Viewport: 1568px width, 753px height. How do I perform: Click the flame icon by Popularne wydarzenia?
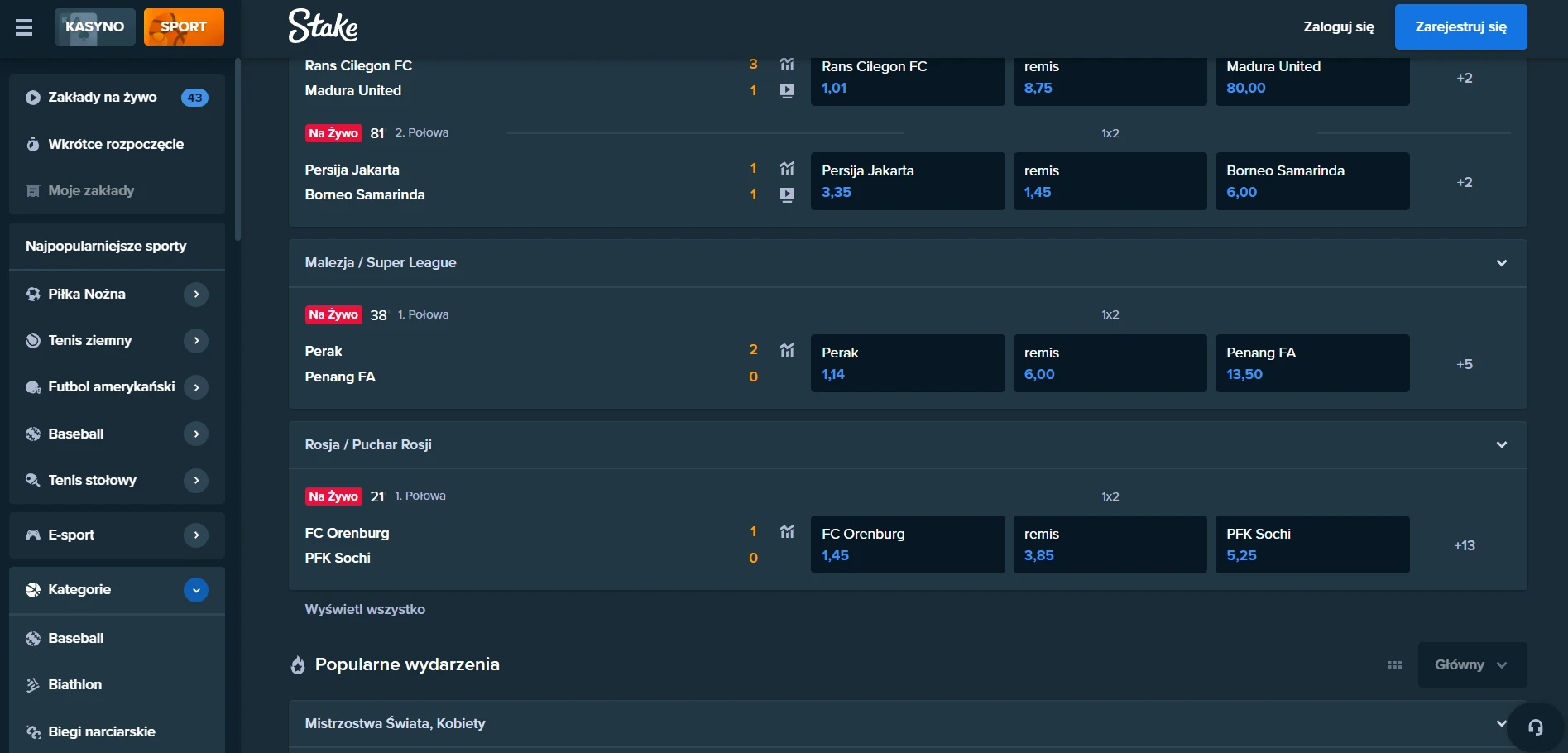[x=298, y=664]
